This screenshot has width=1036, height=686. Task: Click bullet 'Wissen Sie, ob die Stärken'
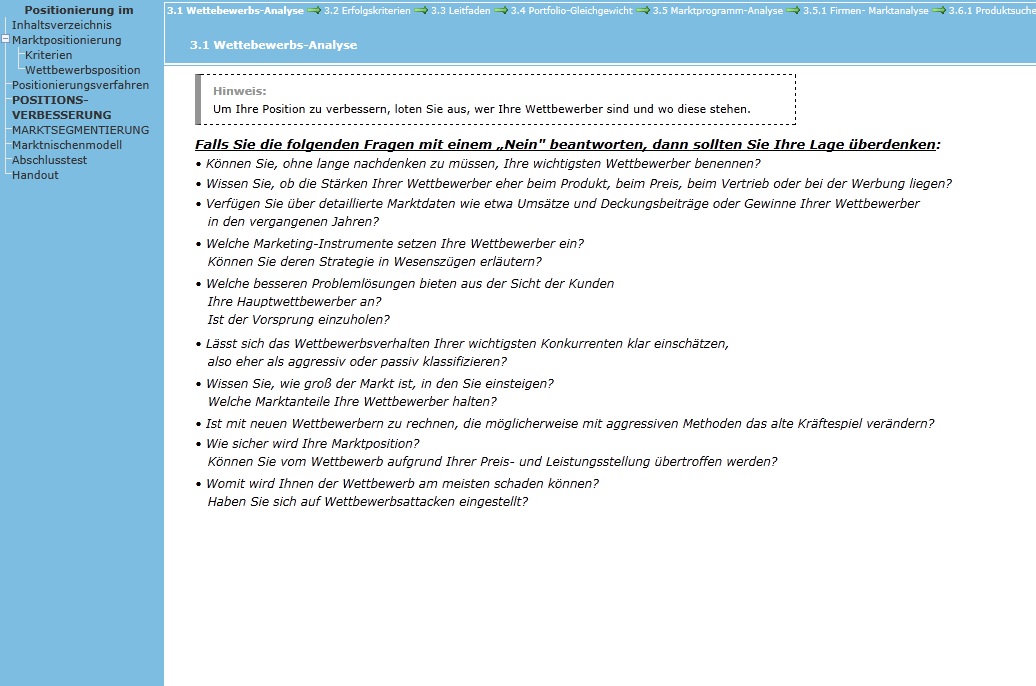pos(579,184)
